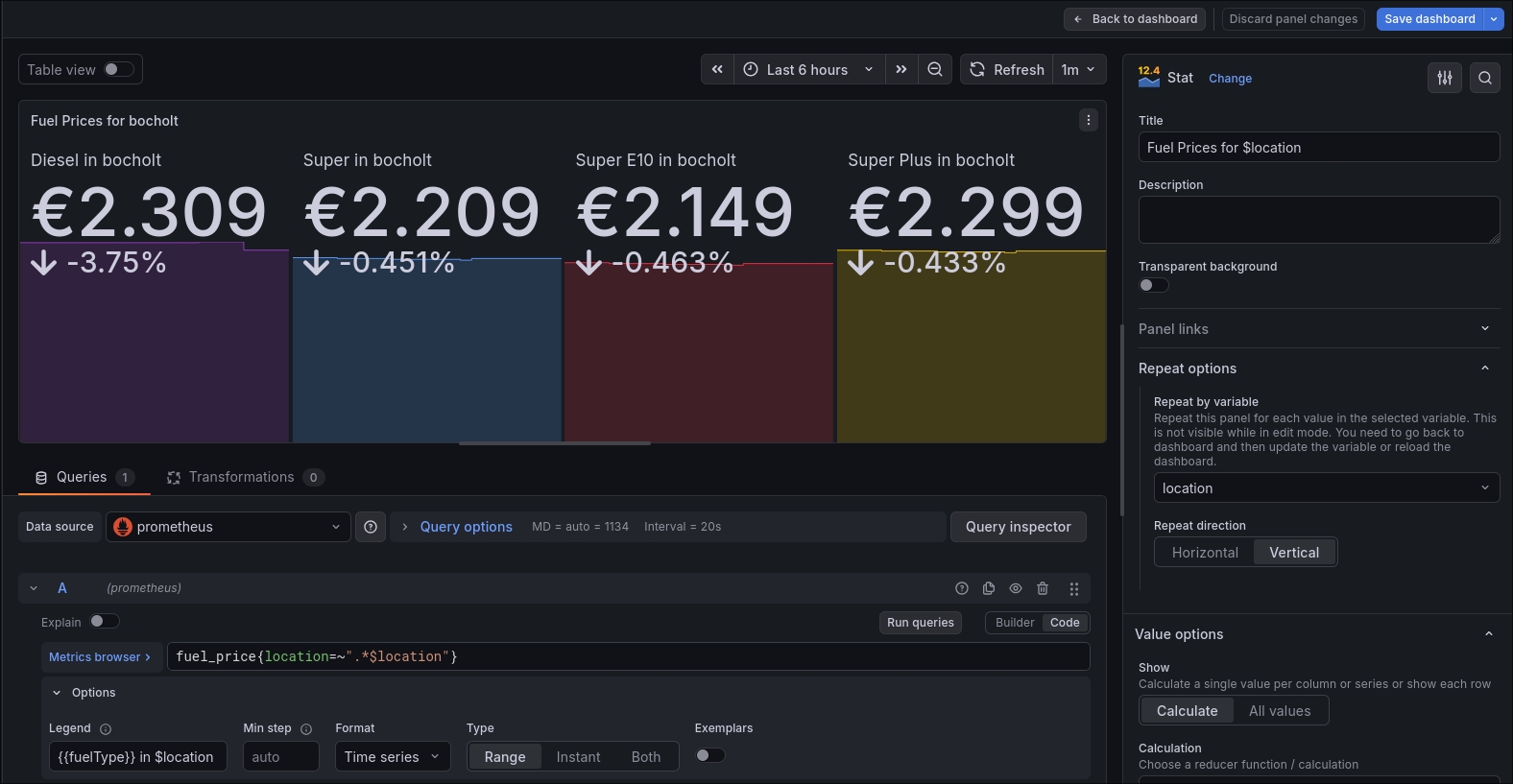Duplicate query A with the copy icon
1513x784 pixels.
tap(989, 588)
